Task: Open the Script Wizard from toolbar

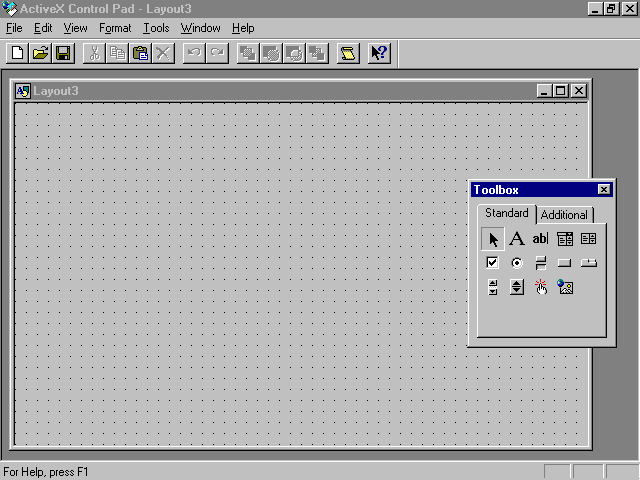Action: pos(347,53)
